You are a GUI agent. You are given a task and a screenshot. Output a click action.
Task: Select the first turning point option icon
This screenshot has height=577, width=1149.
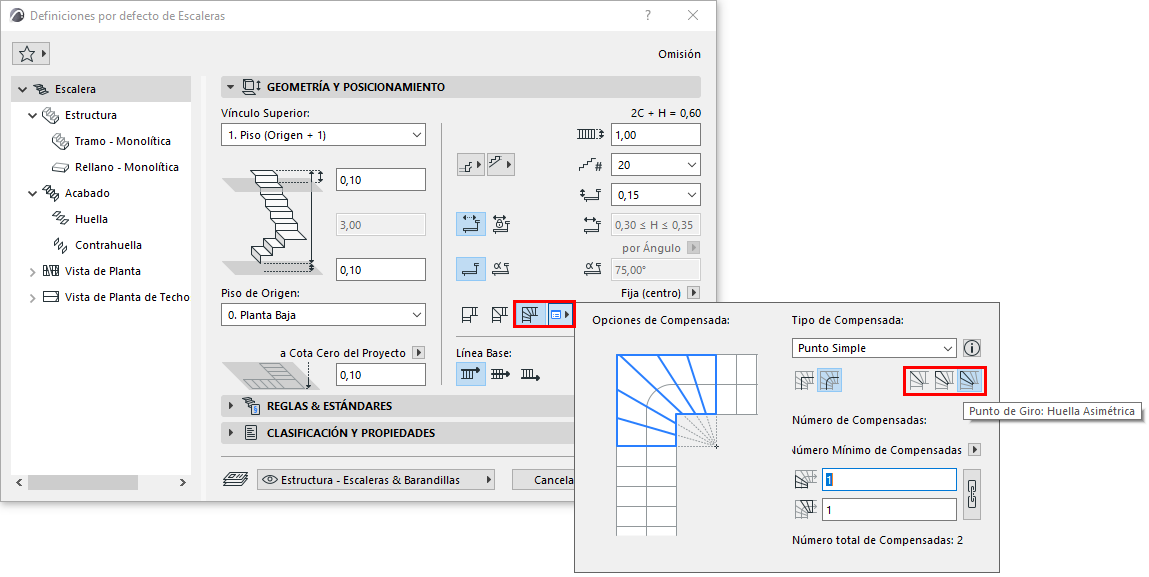pos(919,381)
